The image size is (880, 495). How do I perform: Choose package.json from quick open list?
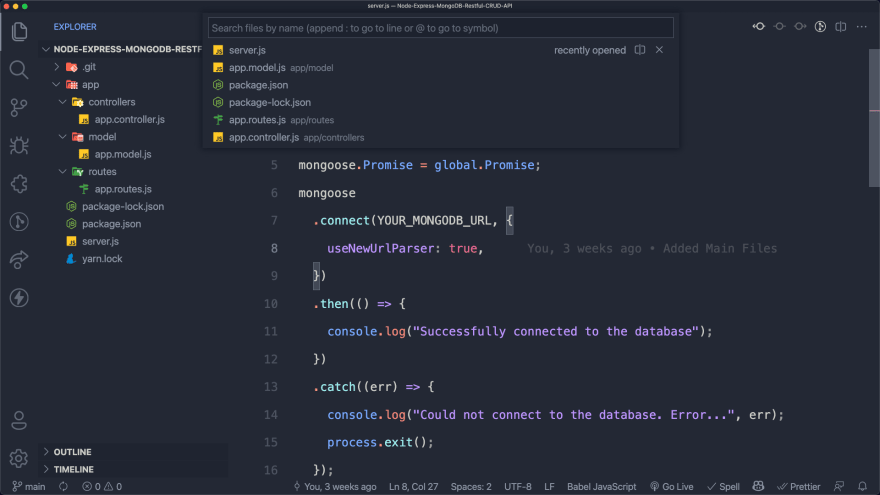click(x=258, y=85)
